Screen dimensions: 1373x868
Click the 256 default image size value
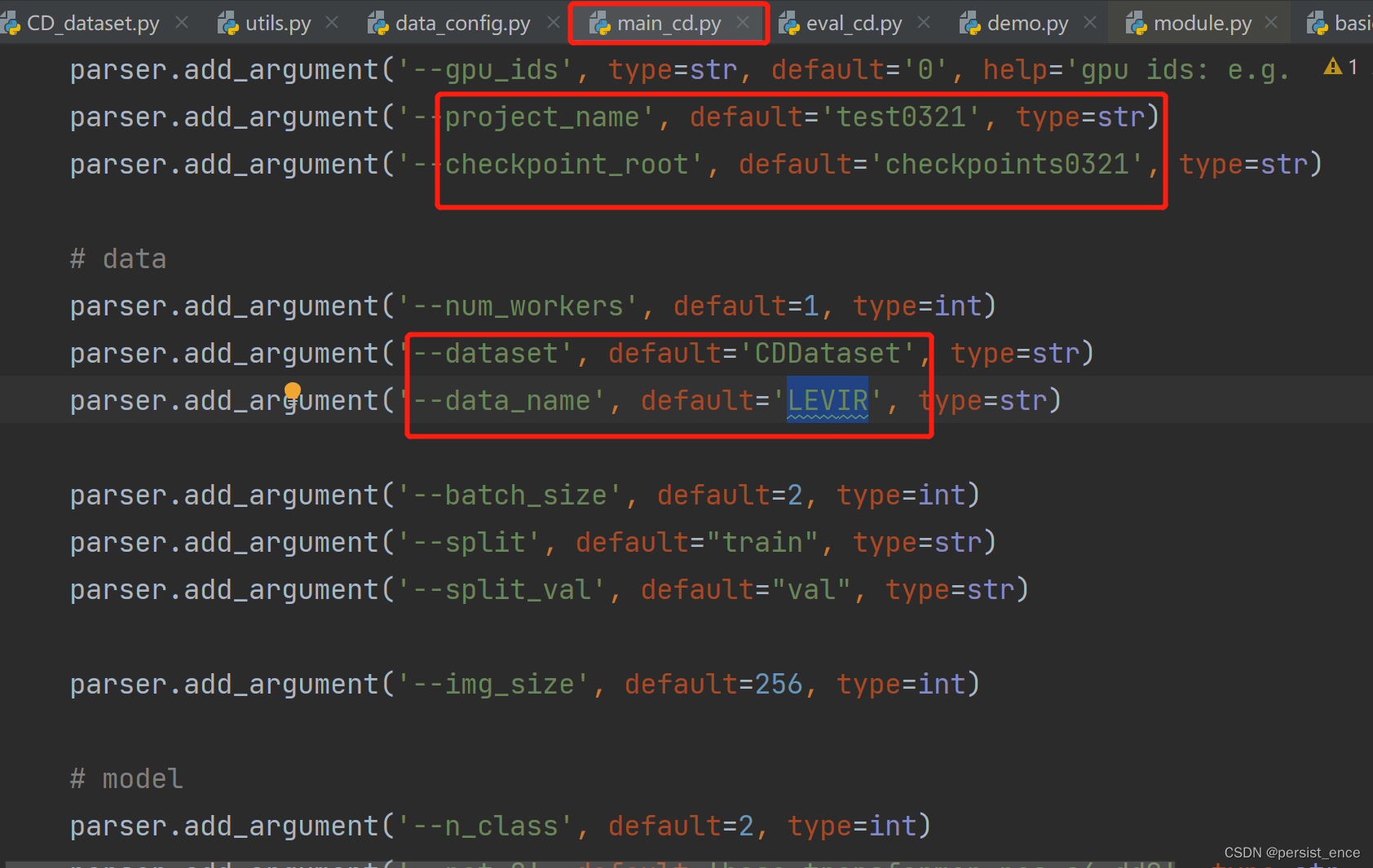(x=779, y=684)
